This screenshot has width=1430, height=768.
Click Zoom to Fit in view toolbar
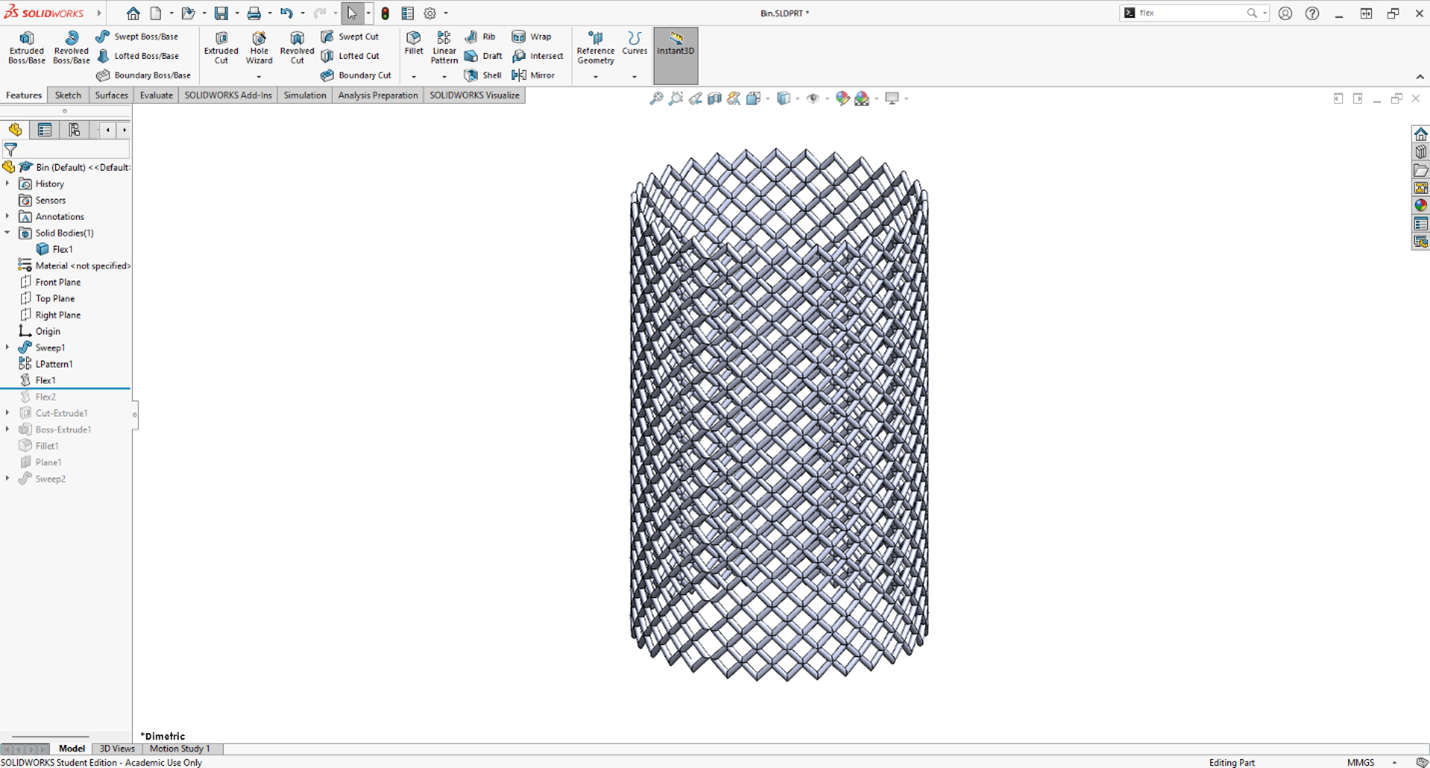[x=656, y=98]
